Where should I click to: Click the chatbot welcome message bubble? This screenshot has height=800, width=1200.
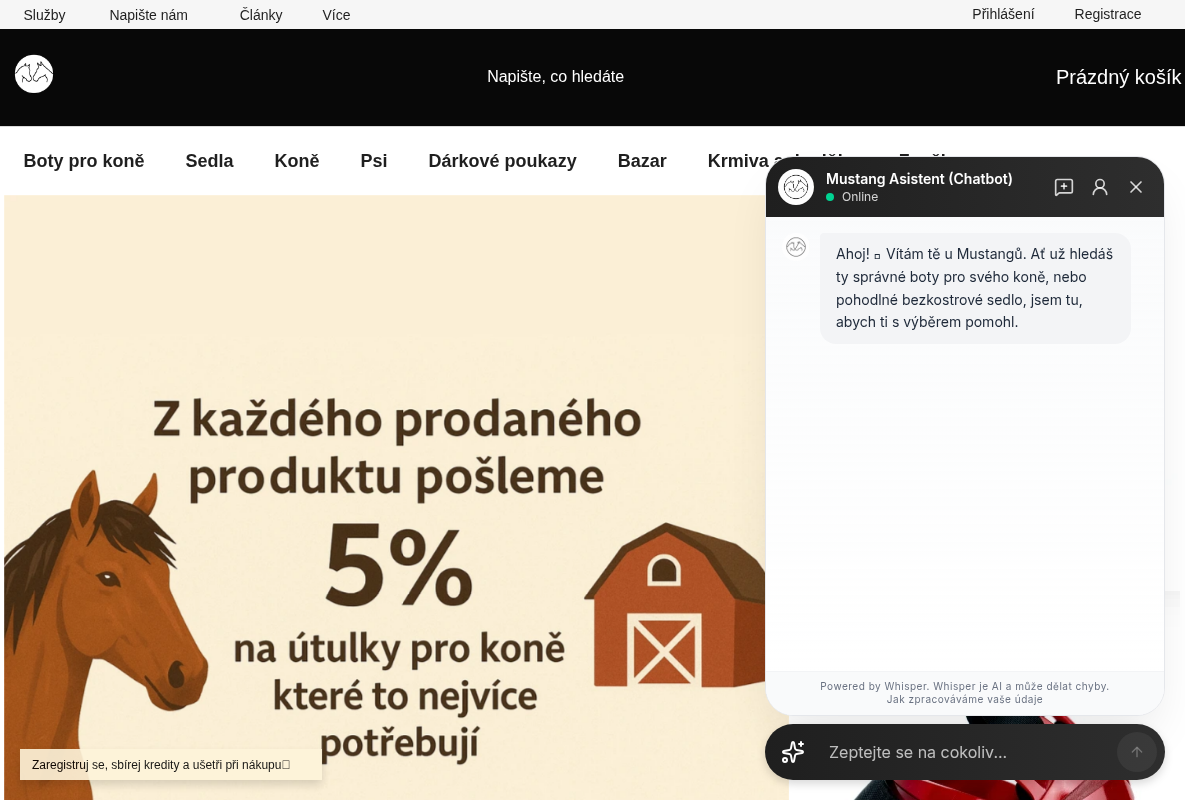click(975, 288)
